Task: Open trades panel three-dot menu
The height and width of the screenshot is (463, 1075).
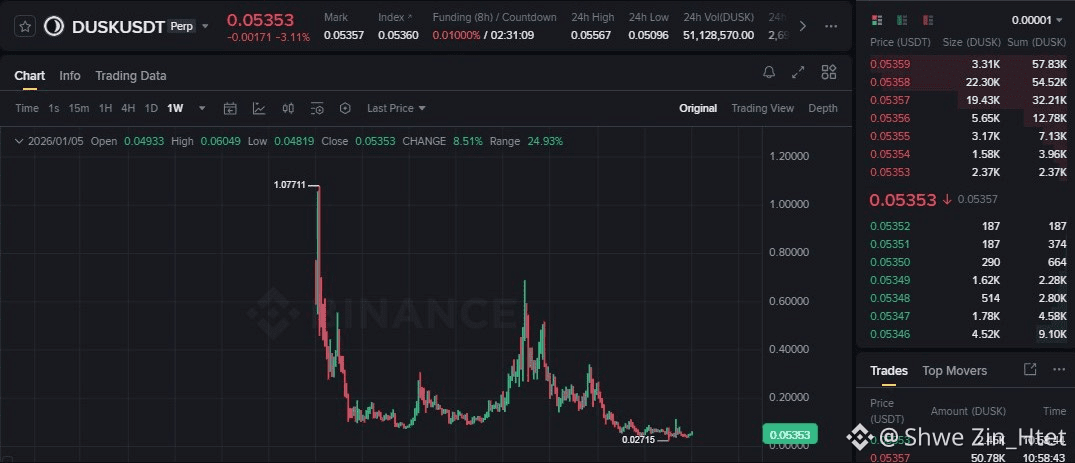Action: [1058, 369]
